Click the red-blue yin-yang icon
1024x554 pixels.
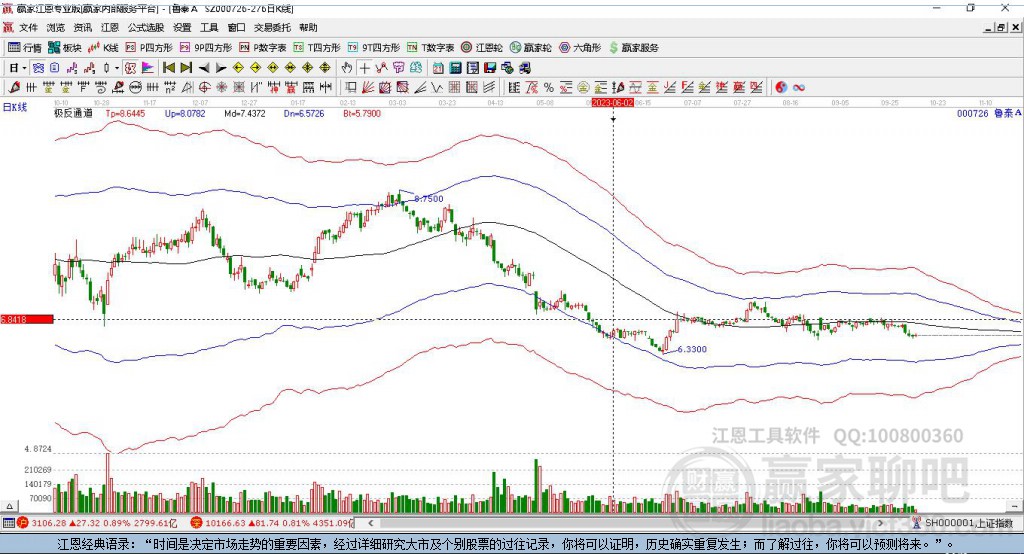781,88
